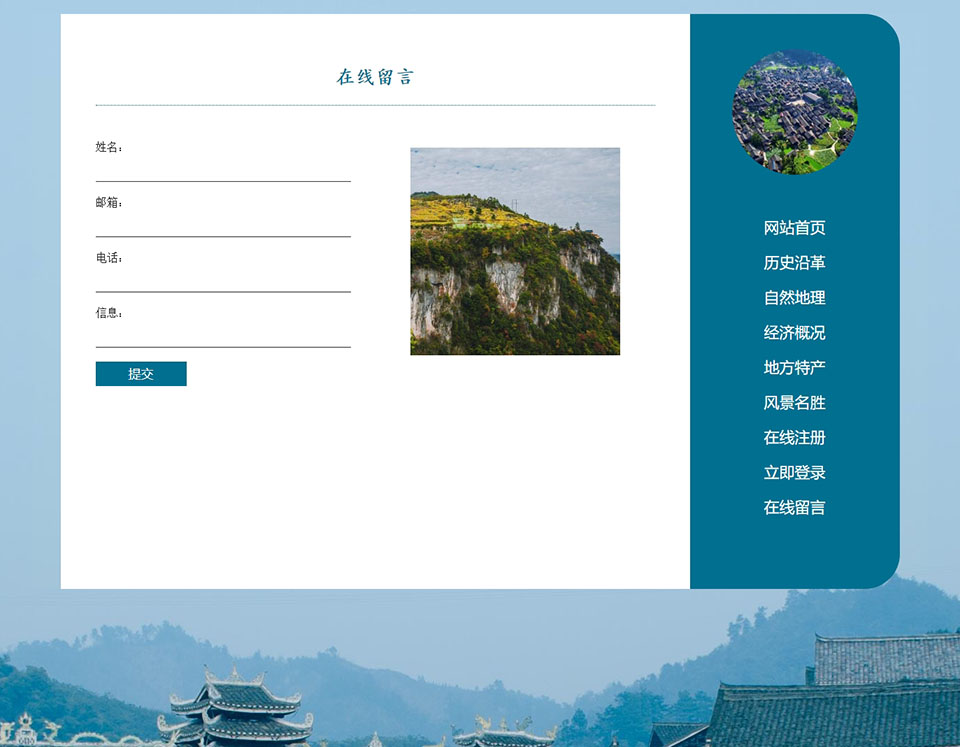This screenshot has height=747, width=960.
Task: Click the 电话 phone input field
Action: click(x=223, y=280)
